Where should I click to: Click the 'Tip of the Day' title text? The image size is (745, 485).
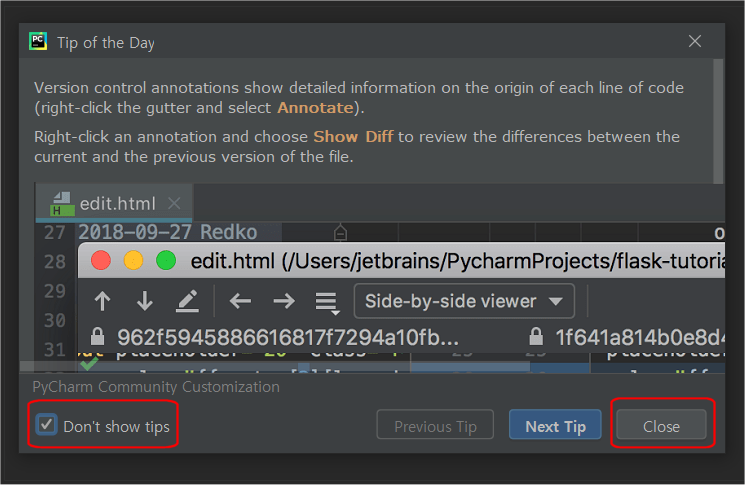click(105, 43)
